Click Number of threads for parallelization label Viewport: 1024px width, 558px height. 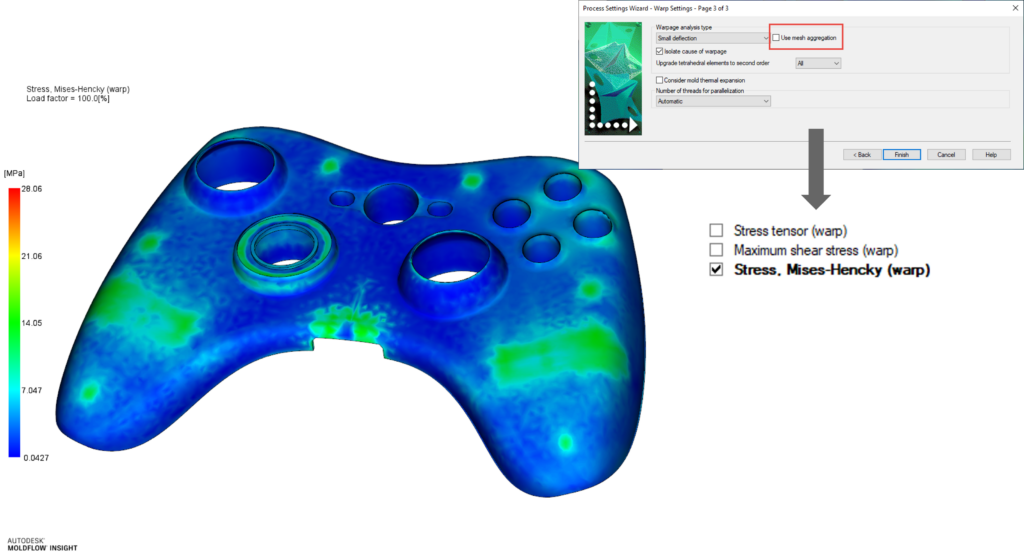[x=699, y=91]
